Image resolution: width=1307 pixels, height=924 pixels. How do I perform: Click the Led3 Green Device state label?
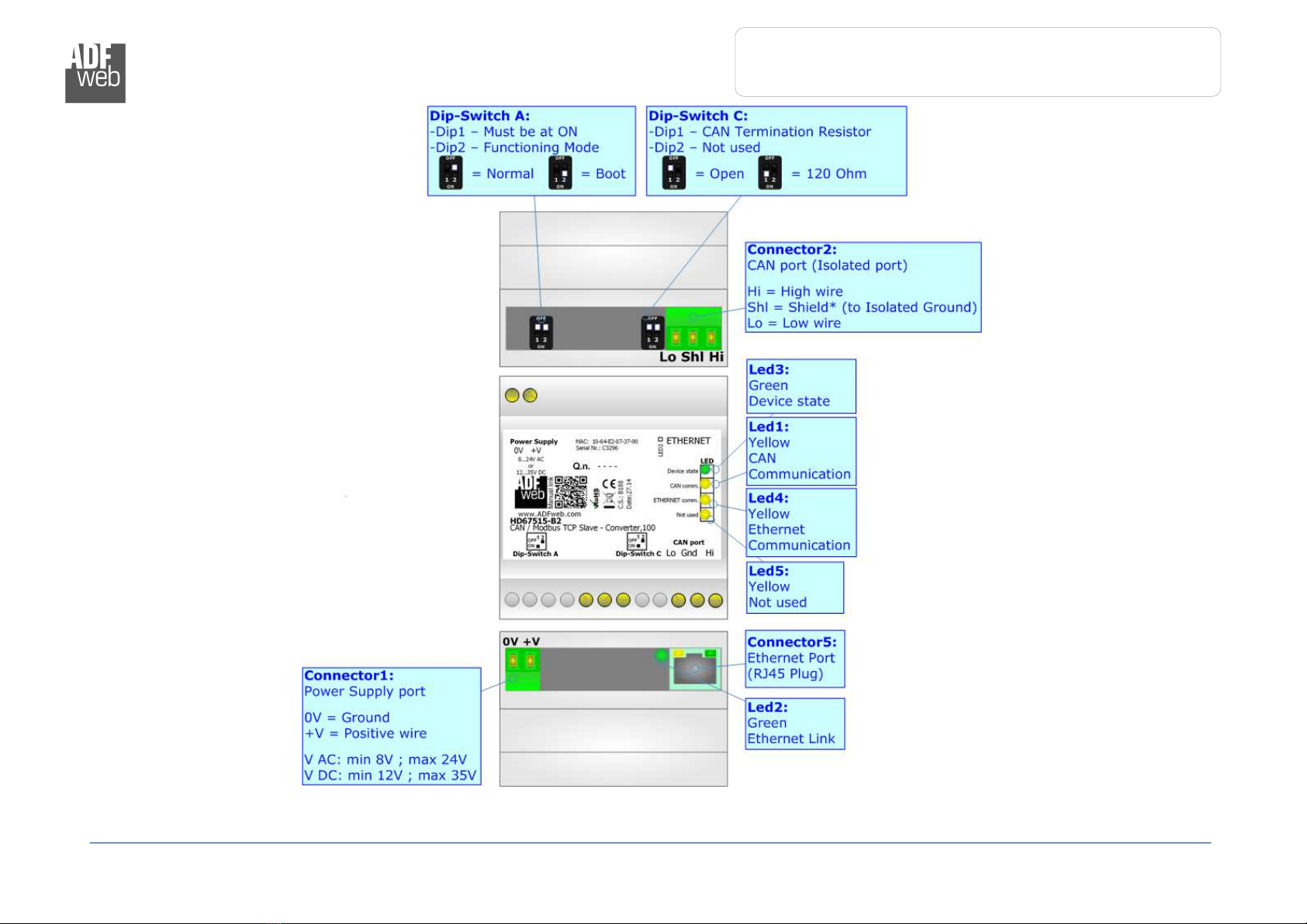point(801,386)
